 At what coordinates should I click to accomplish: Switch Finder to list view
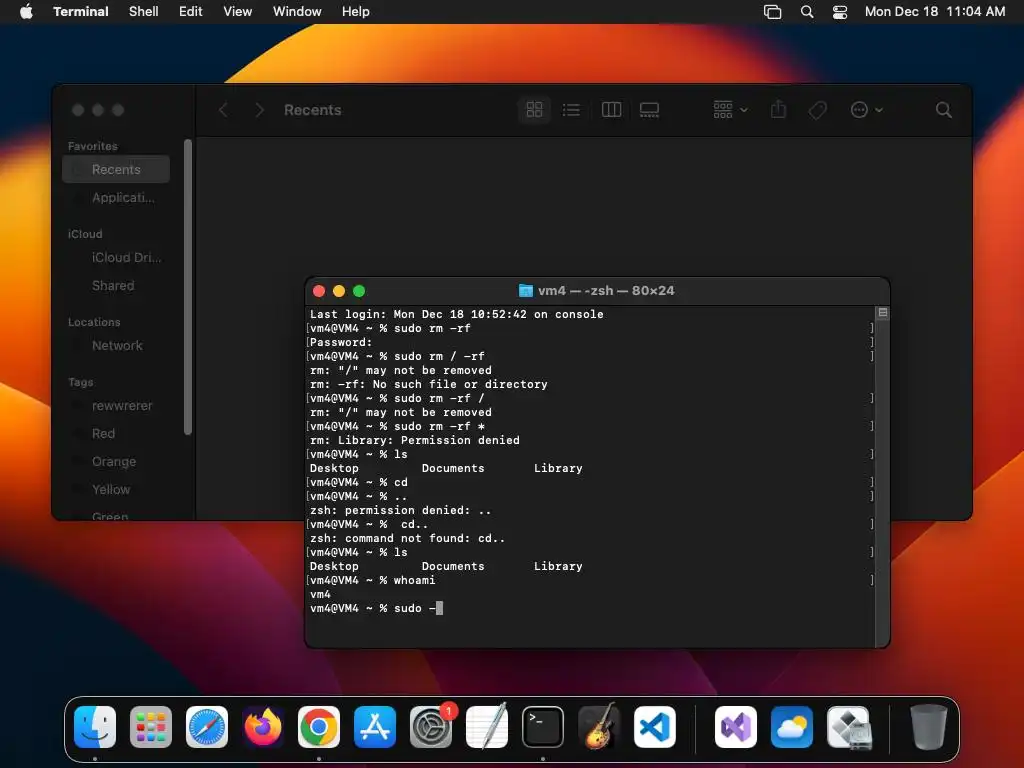tap(571, 110)
